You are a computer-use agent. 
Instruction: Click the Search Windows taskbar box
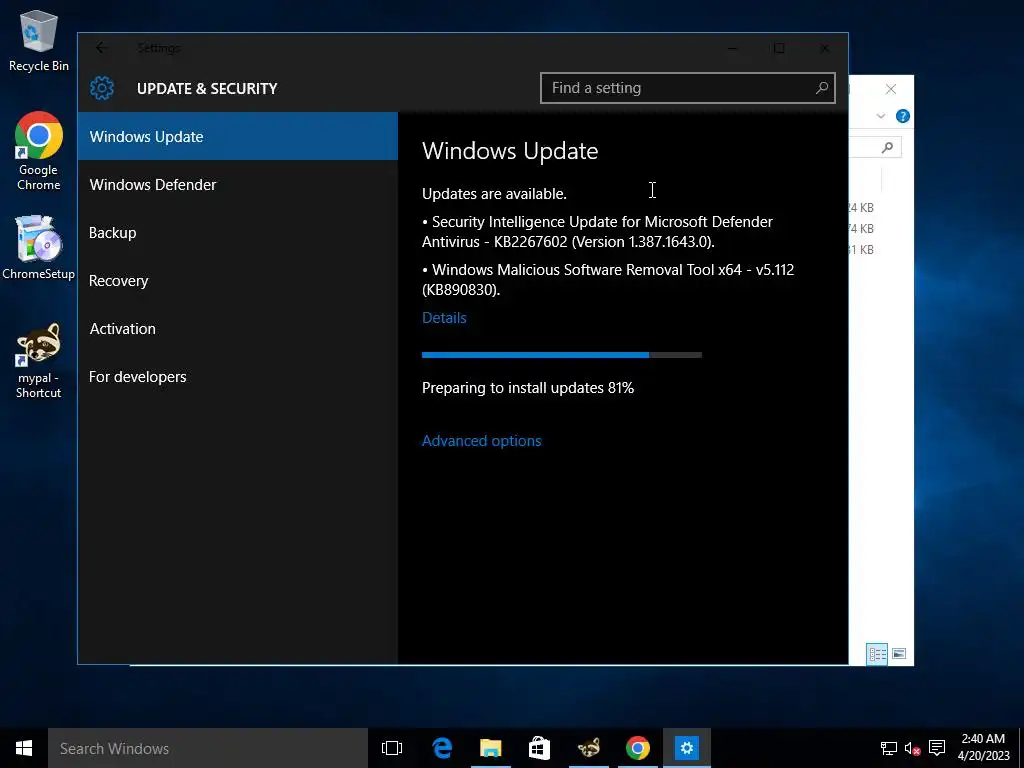pos(208,748)
